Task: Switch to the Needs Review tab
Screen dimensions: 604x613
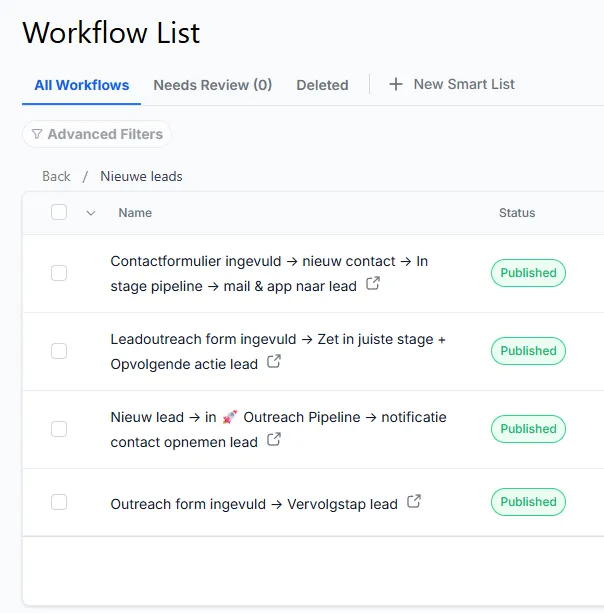Action: click(x=212, y=85)
